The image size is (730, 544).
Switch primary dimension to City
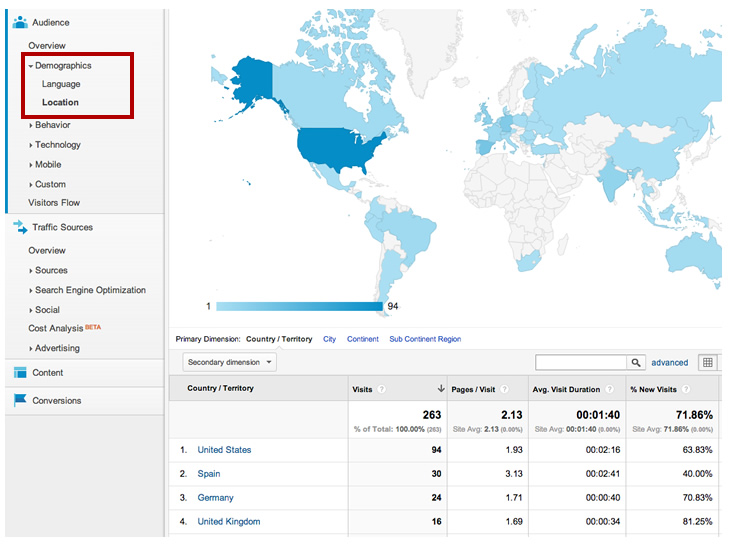(330, 339)
